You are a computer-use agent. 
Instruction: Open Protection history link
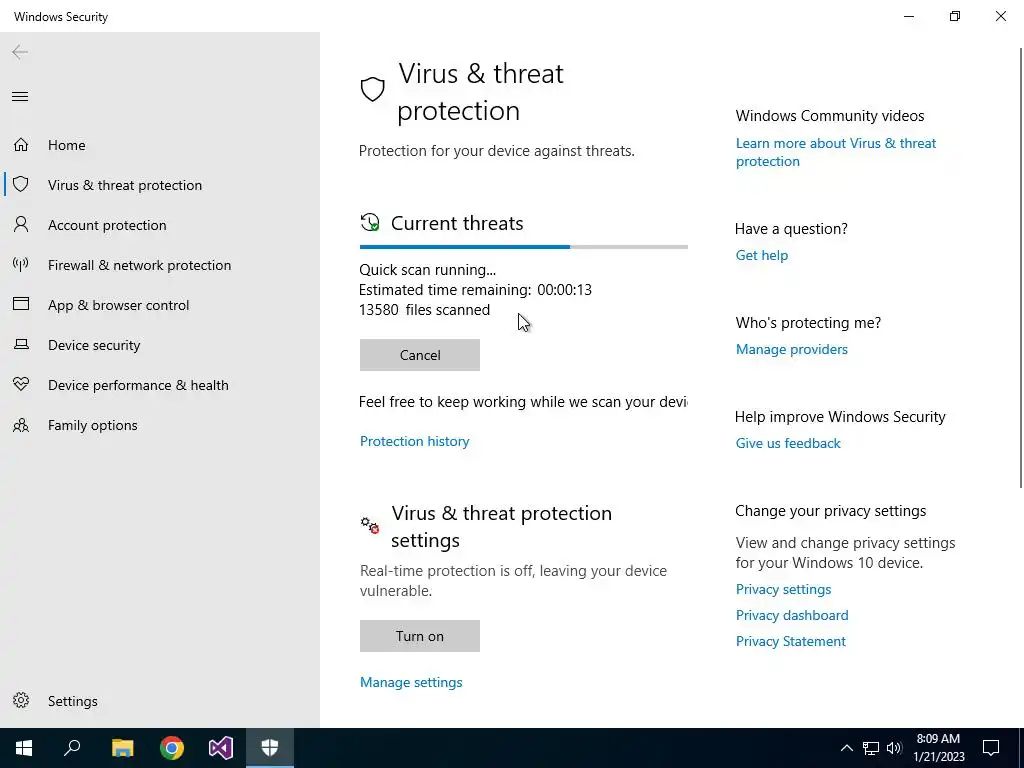pos(414,441)
